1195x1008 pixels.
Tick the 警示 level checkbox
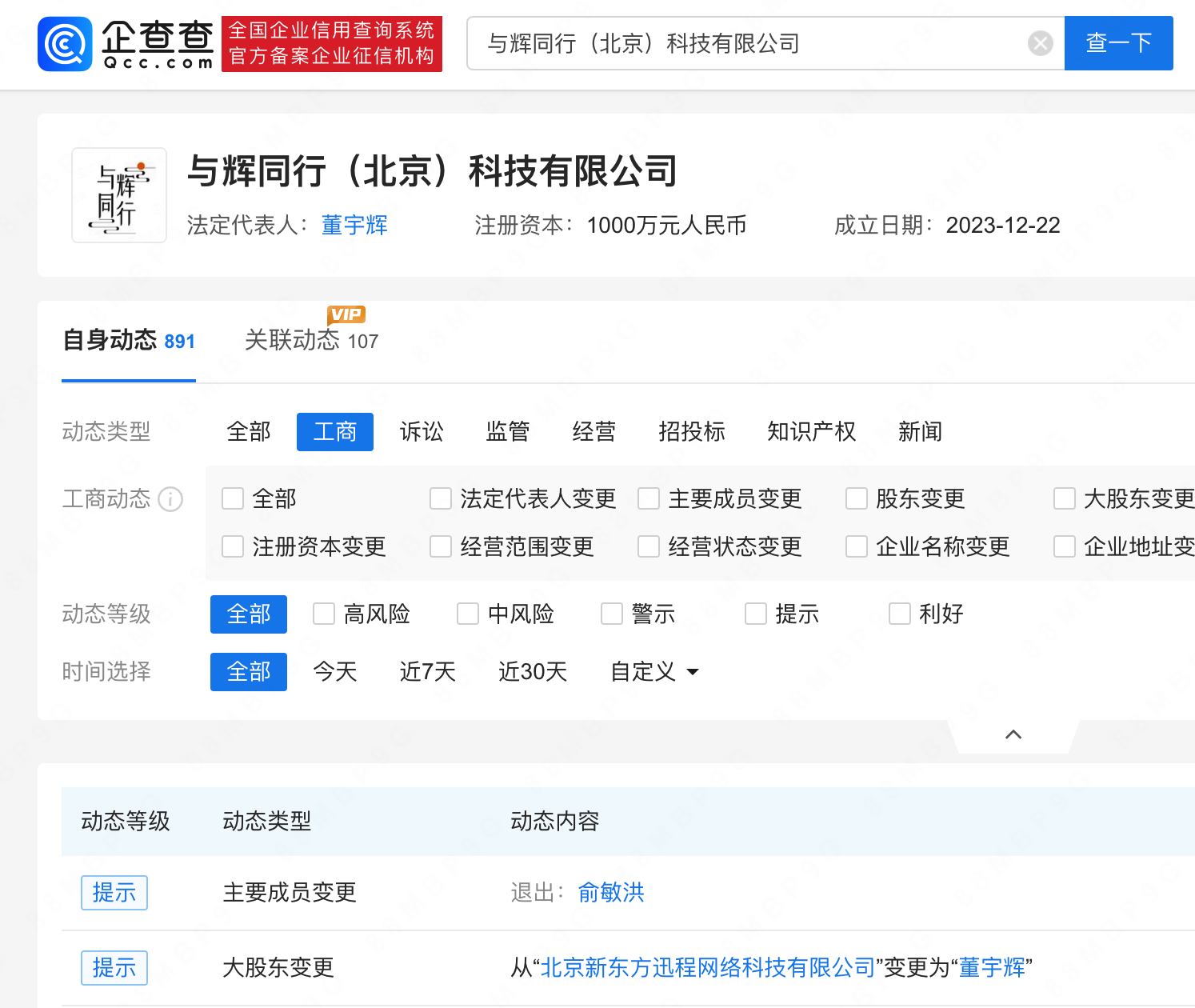[x=612, y=614]
